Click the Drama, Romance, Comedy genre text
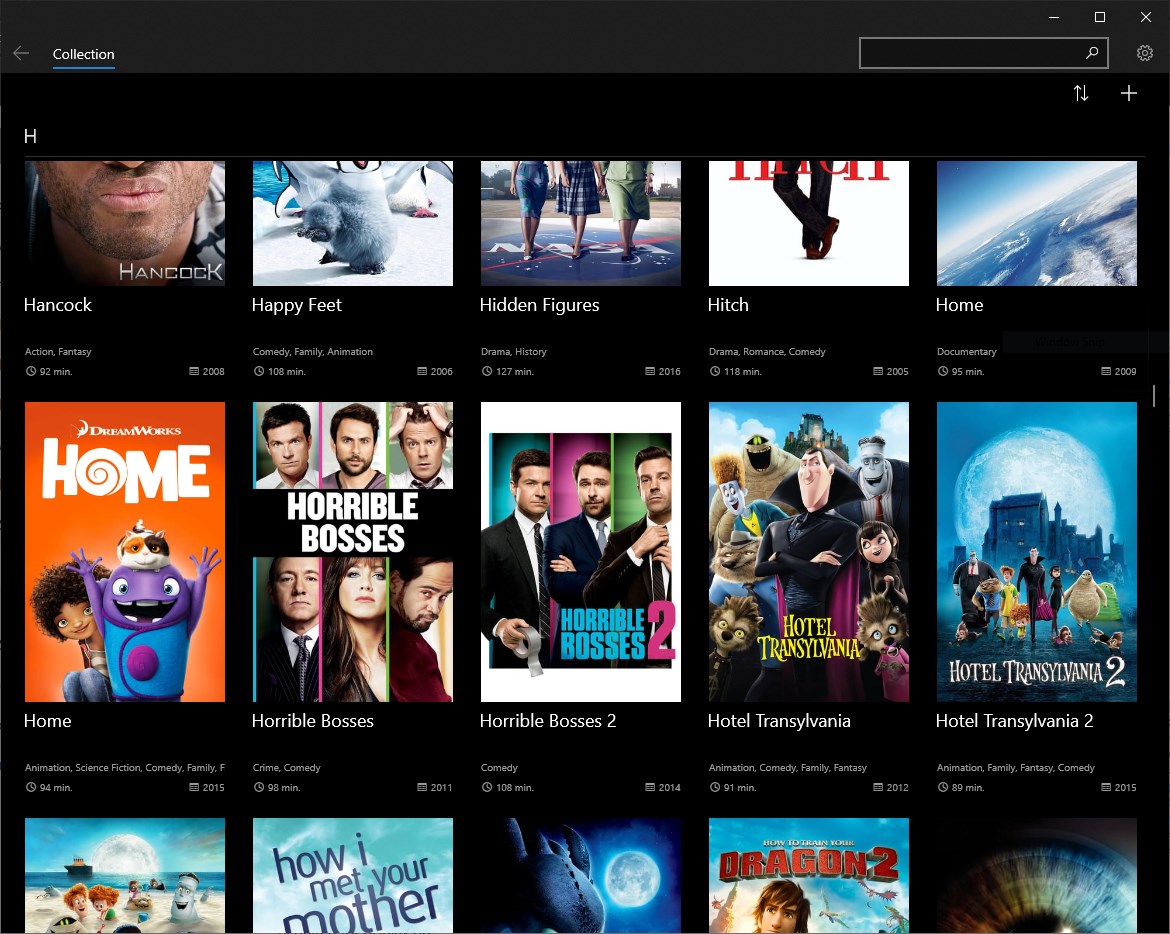This screenshot has width=1170, height=934. click(767, 351)
